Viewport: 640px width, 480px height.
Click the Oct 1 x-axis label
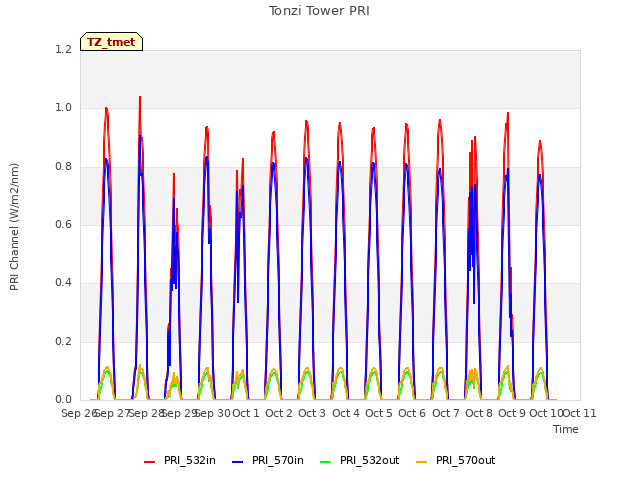click(x=246, y=413)
